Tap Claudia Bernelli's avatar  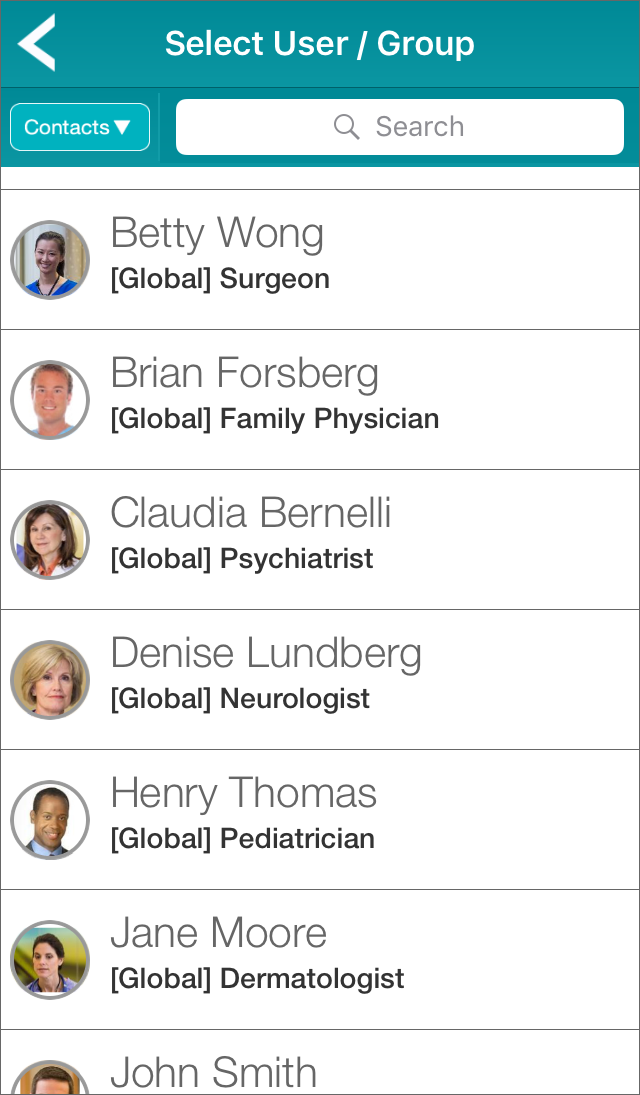(x=50, y=540)
